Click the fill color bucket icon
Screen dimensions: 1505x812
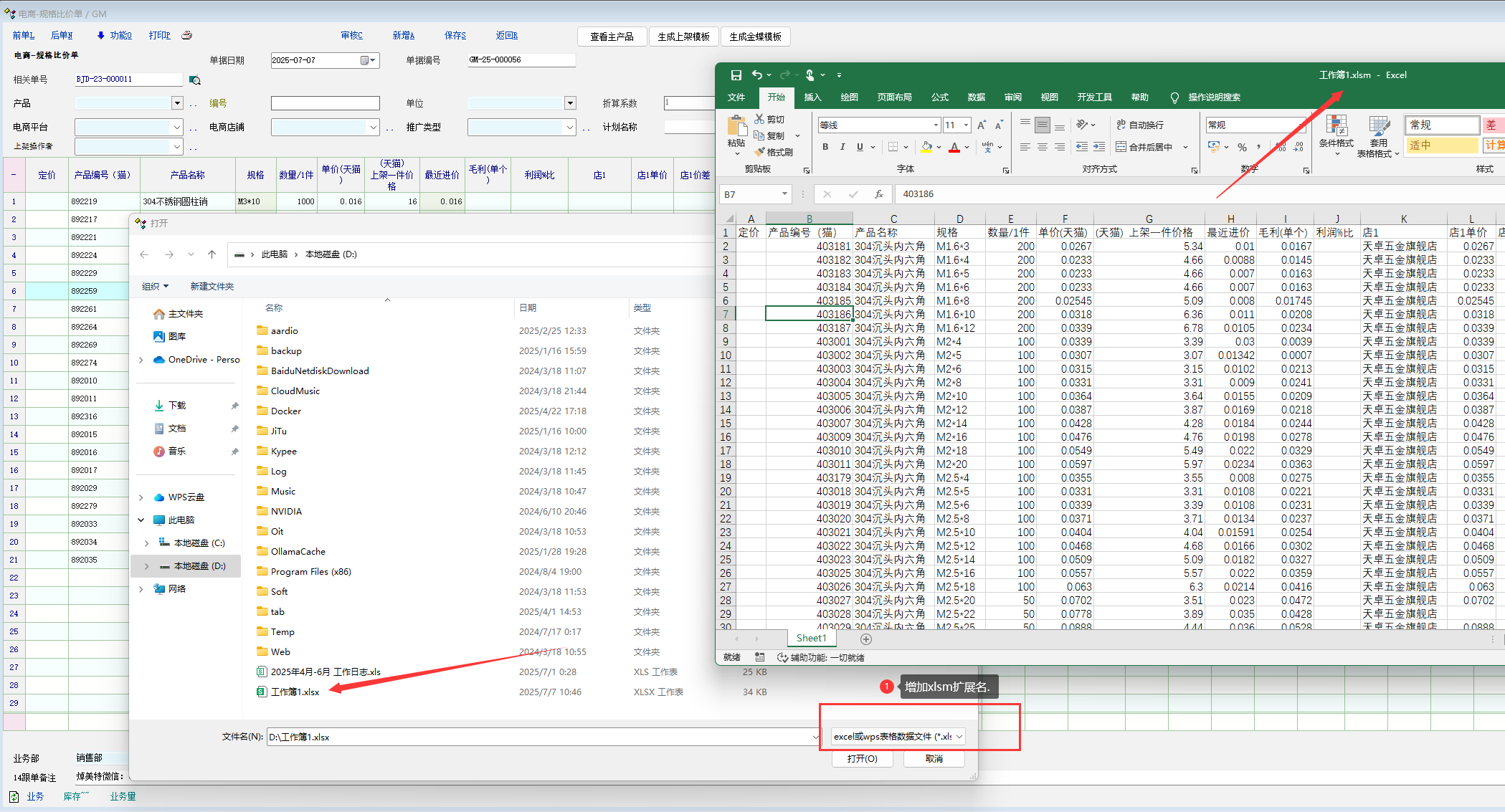[x=926, y=147]
